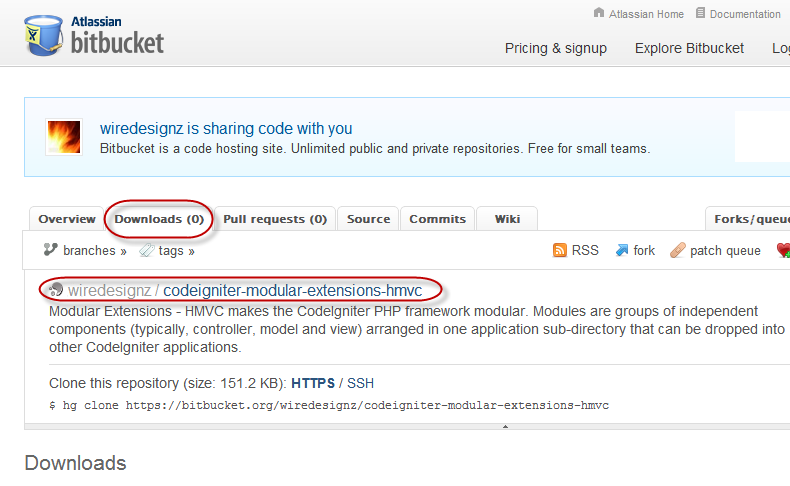
Task: Click the tags label icon
Action: click(147, 250)
